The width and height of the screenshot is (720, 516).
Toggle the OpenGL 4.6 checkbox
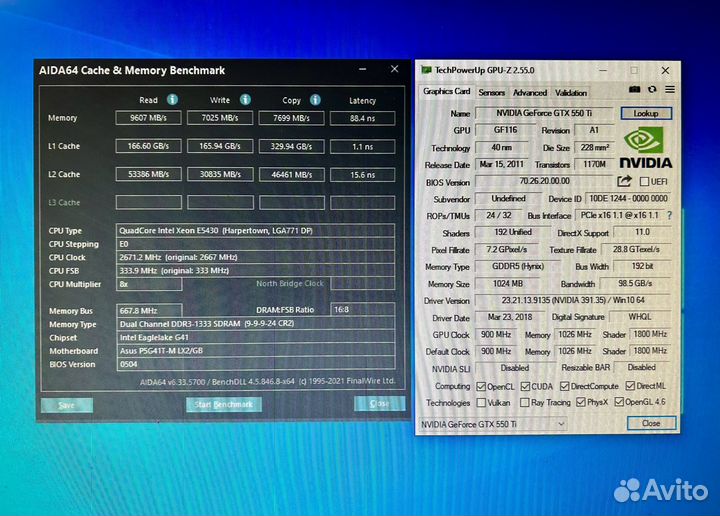click(x=619, y=402)
